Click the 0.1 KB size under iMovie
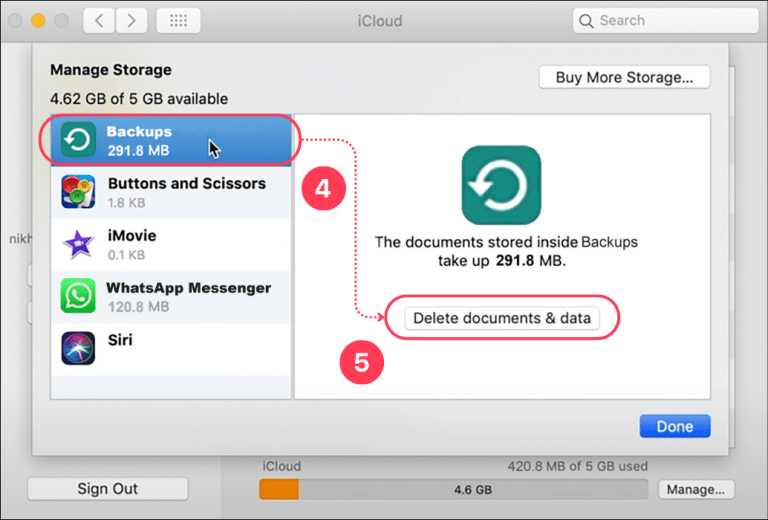 pyautogui.click(x=126, y=255)
